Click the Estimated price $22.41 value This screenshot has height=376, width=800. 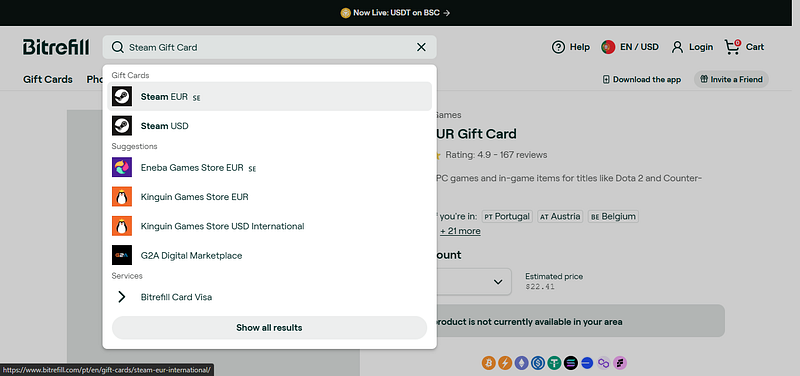tap(540, 287)
